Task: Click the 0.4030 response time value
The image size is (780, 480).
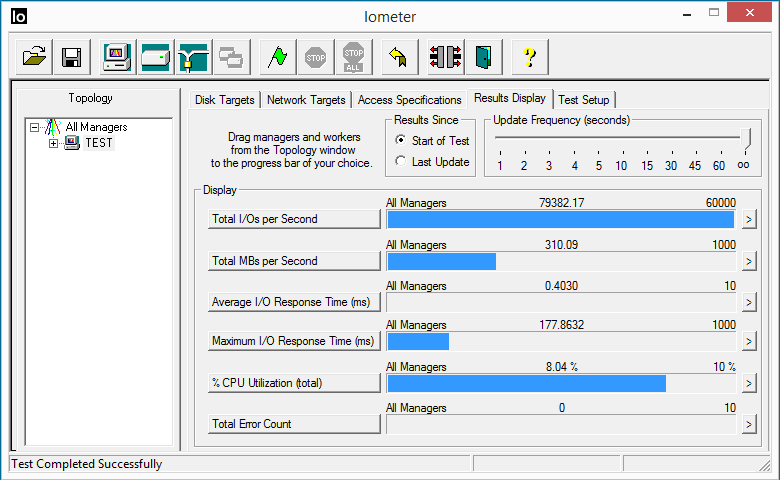Action: click(561, 286)
